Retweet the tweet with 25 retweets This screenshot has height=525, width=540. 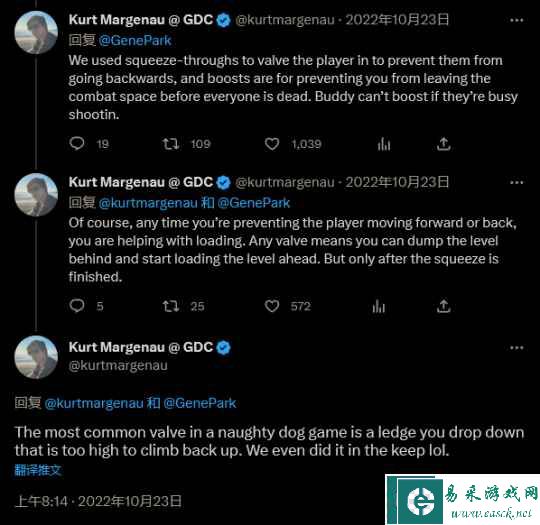click(171, 306)
